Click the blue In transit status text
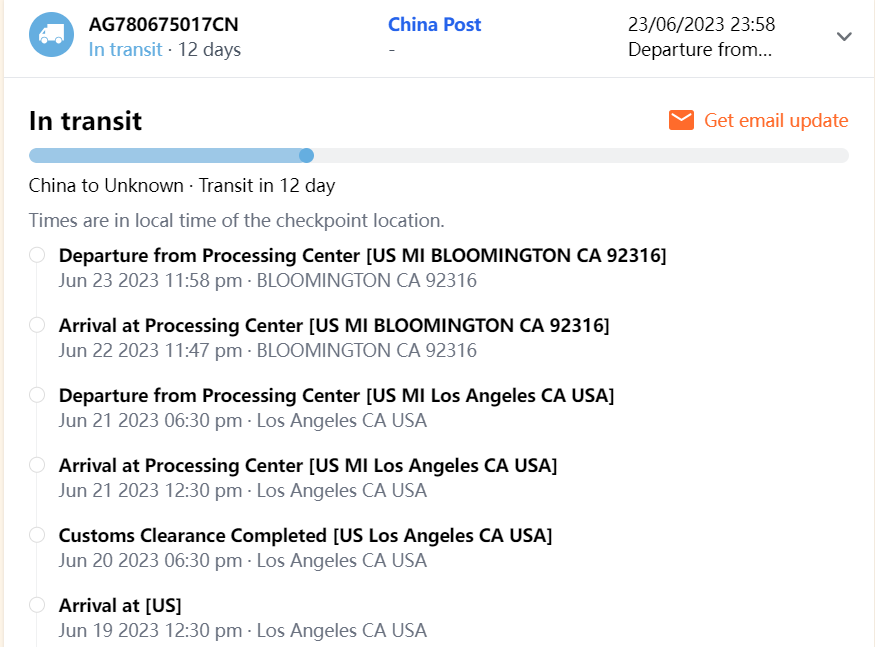The image size is (875, 647). [125, 49]
